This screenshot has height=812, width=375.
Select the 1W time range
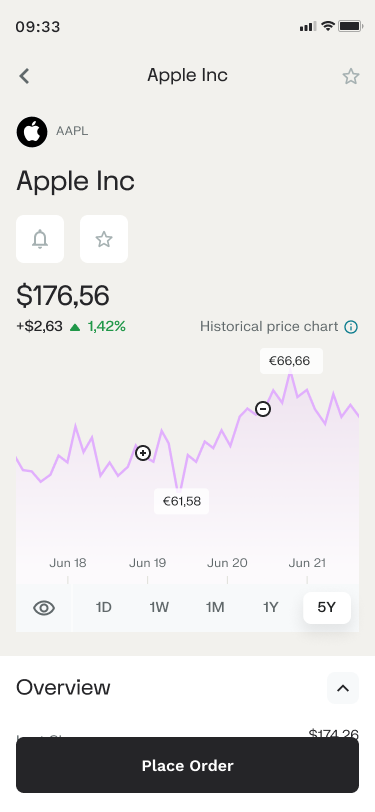tap(159, 607)
